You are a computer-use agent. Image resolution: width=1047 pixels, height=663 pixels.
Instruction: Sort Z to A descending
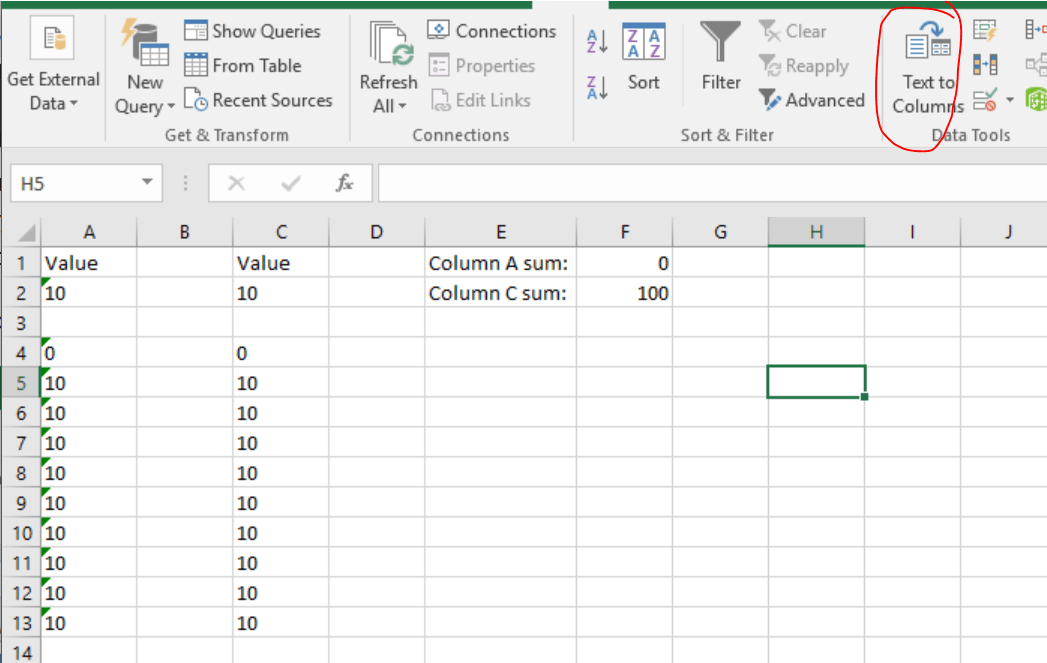[597, 87]
